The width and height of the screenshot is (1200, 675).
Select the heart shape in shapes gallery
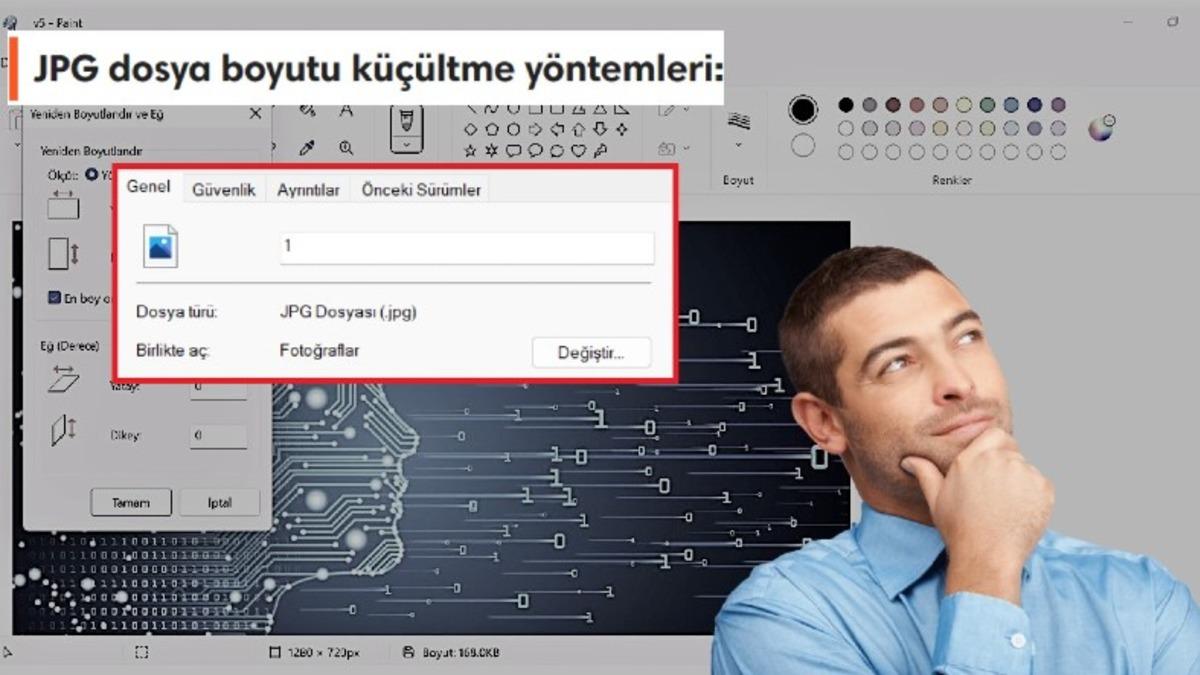point(580,148)
